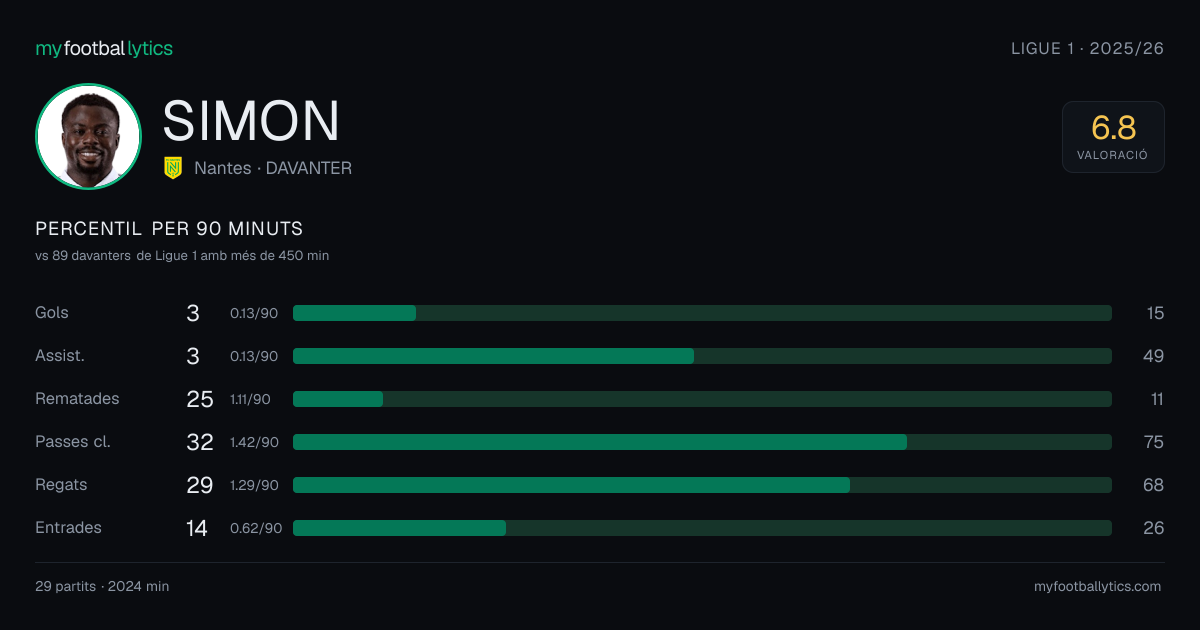Select the 29 partits · 2024 min text

coord(102,587)
